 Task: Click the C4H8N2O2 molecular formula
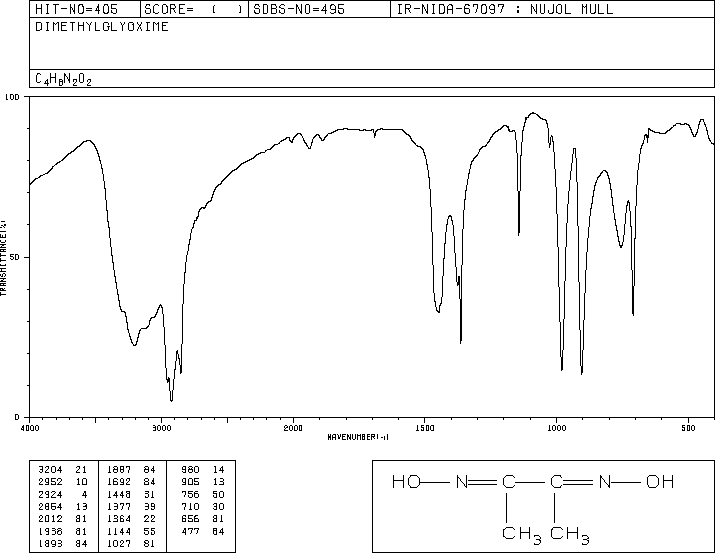click(63, 79)
